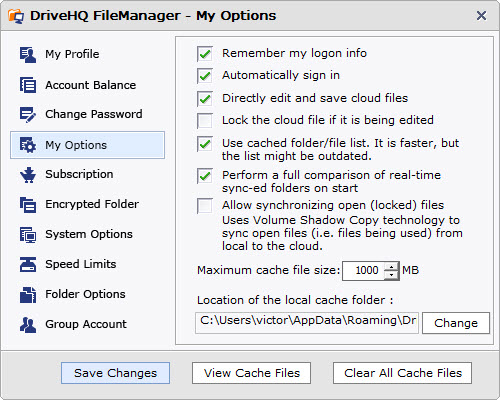
Task: Open the My Profile icon
Action: click(x=28, y=55)
